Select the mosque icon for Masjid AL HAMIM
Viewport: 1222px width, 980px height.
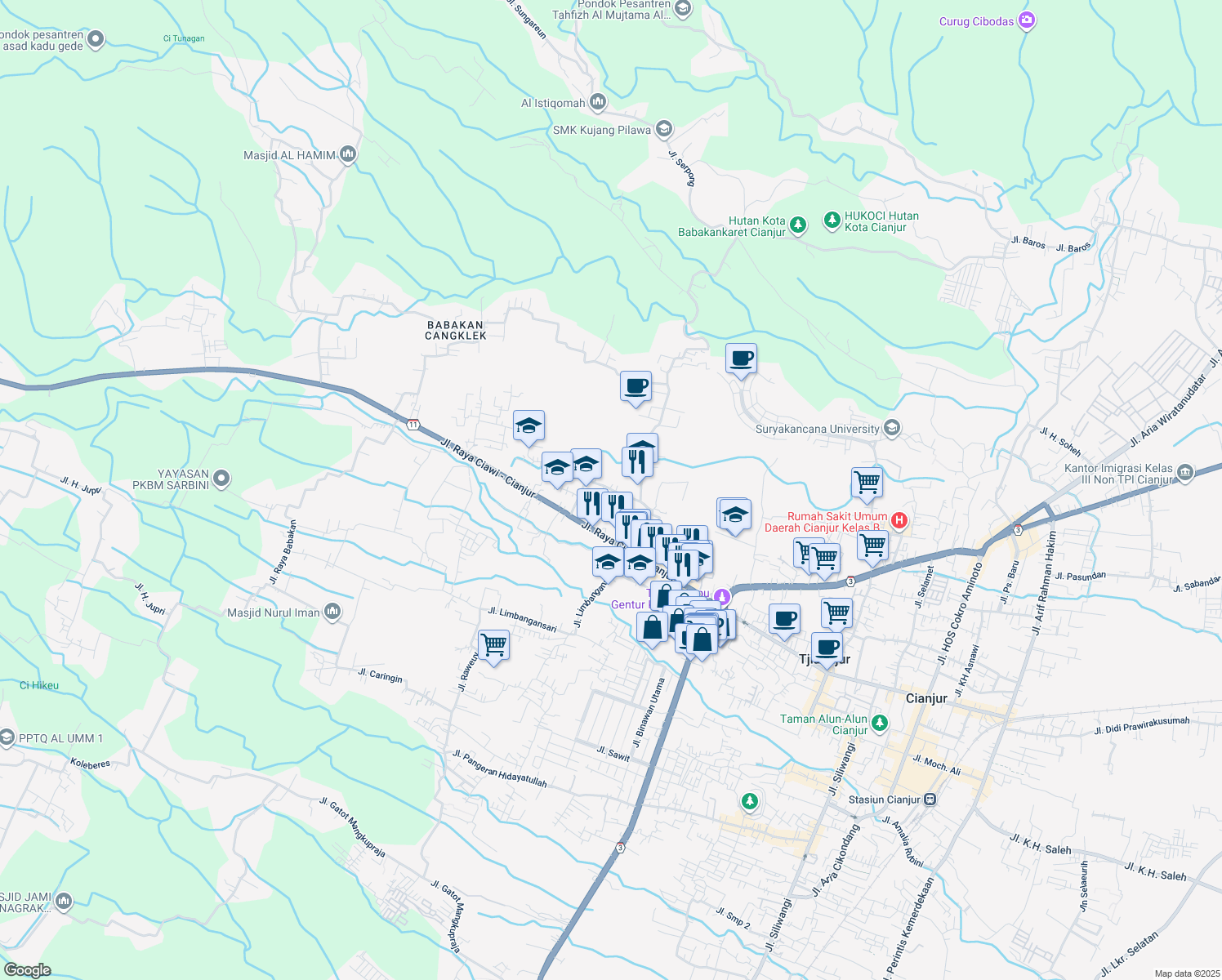coord(347,154)
